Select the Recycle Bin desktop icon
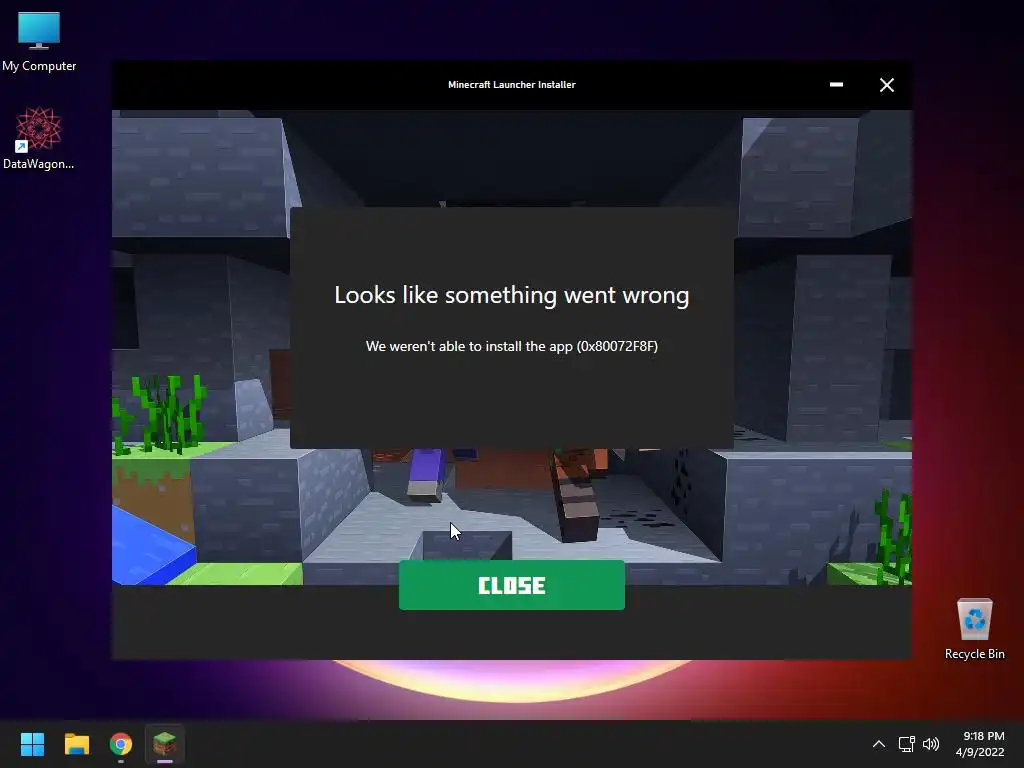This screenshot has width=1024, height=768. pyautogui.click(x=974, y=629)
